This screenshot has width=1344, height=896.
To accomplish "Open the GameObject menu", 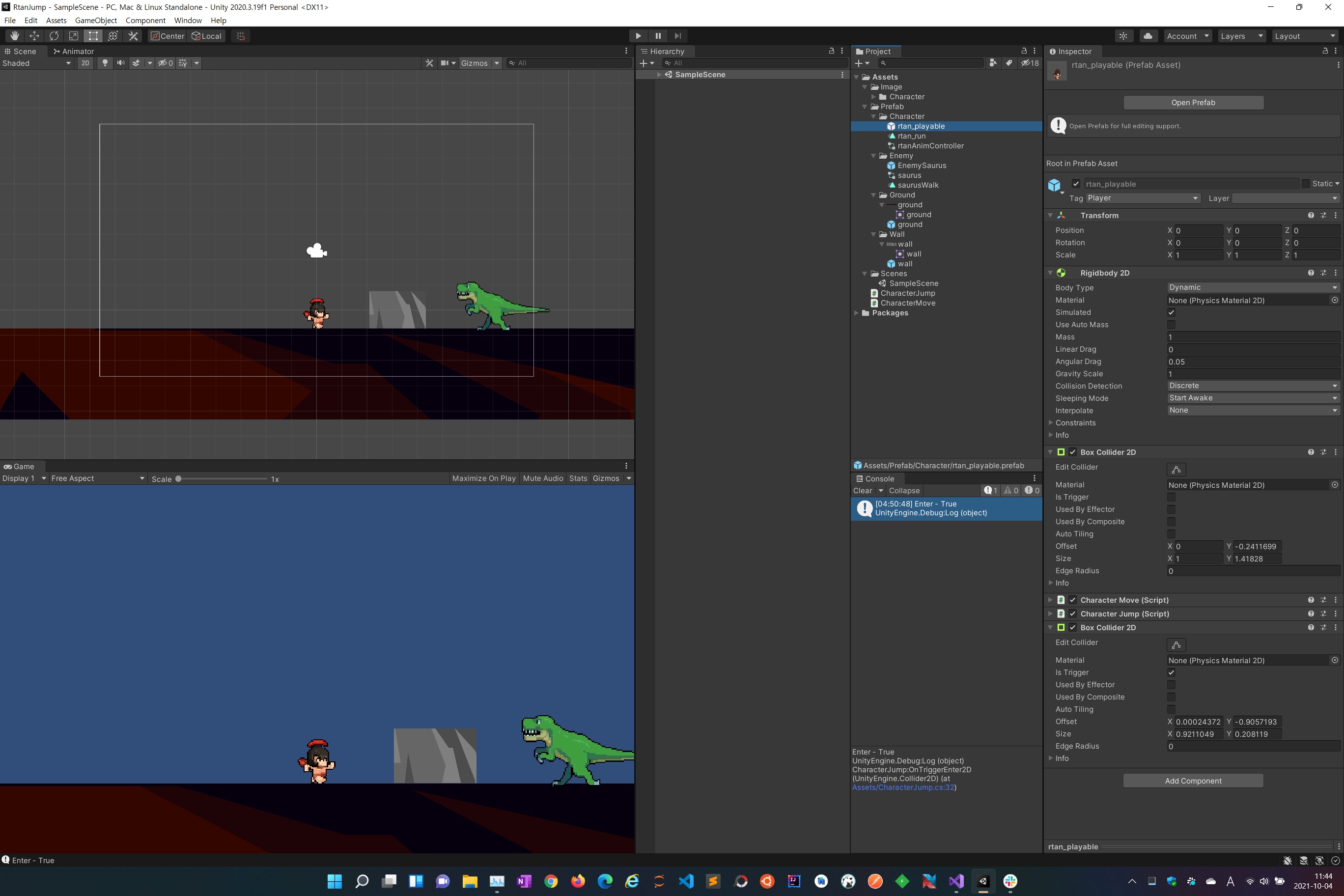I will (x=95, y=21).
